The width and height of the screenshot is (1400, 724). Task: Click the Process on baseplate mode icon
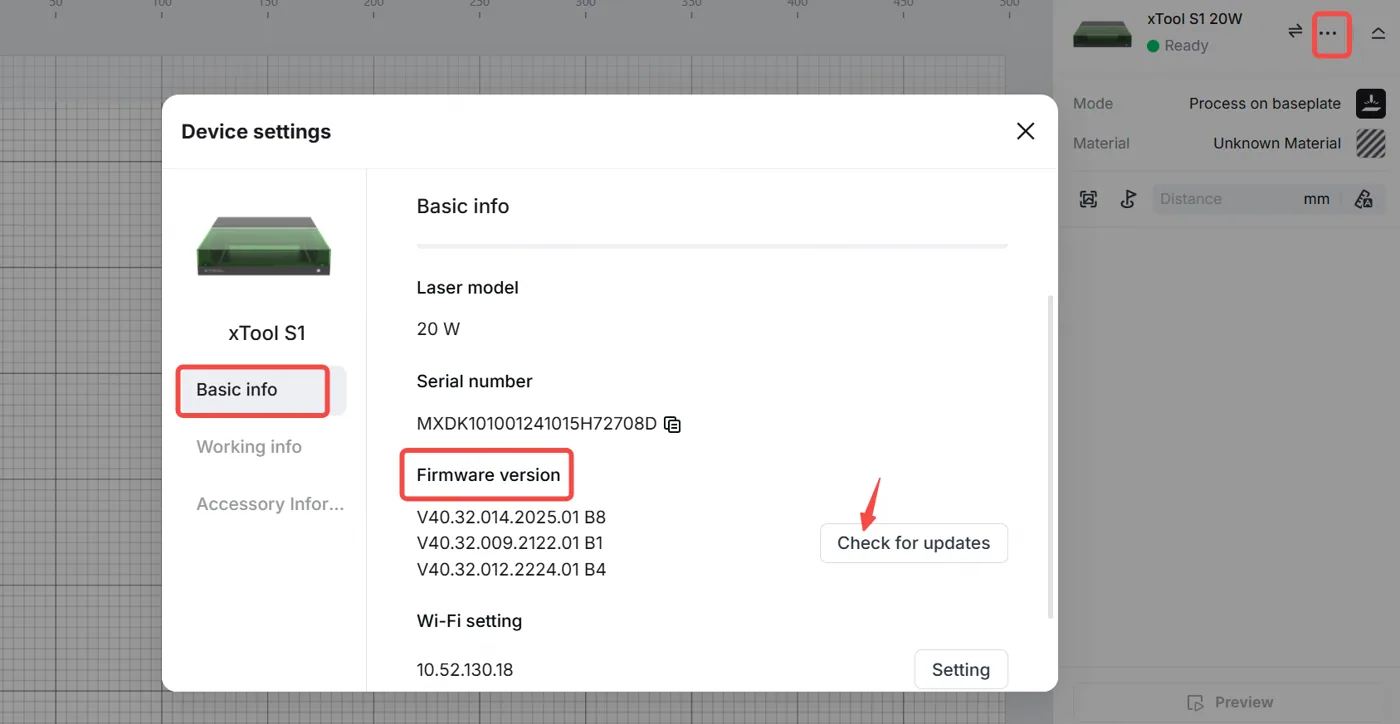[1371, 103]
